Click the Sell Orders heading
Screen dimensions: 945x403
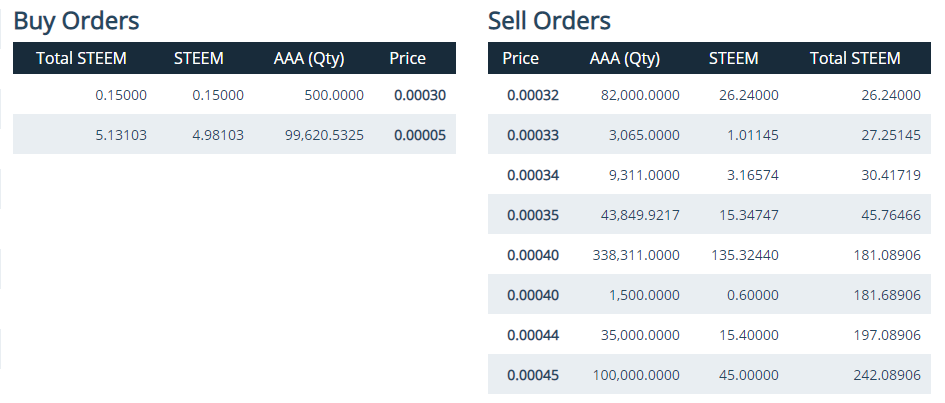pos(549,20)
